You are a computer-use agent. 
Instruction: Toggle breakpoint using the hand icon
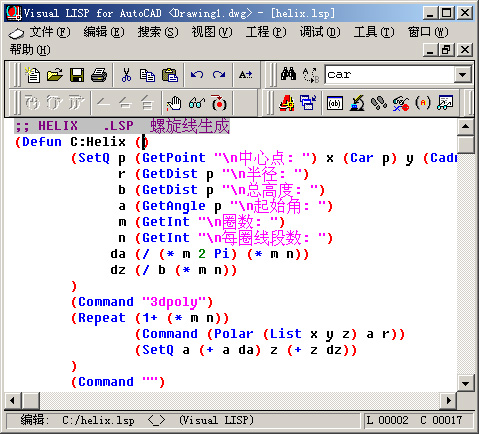point(174,103)
